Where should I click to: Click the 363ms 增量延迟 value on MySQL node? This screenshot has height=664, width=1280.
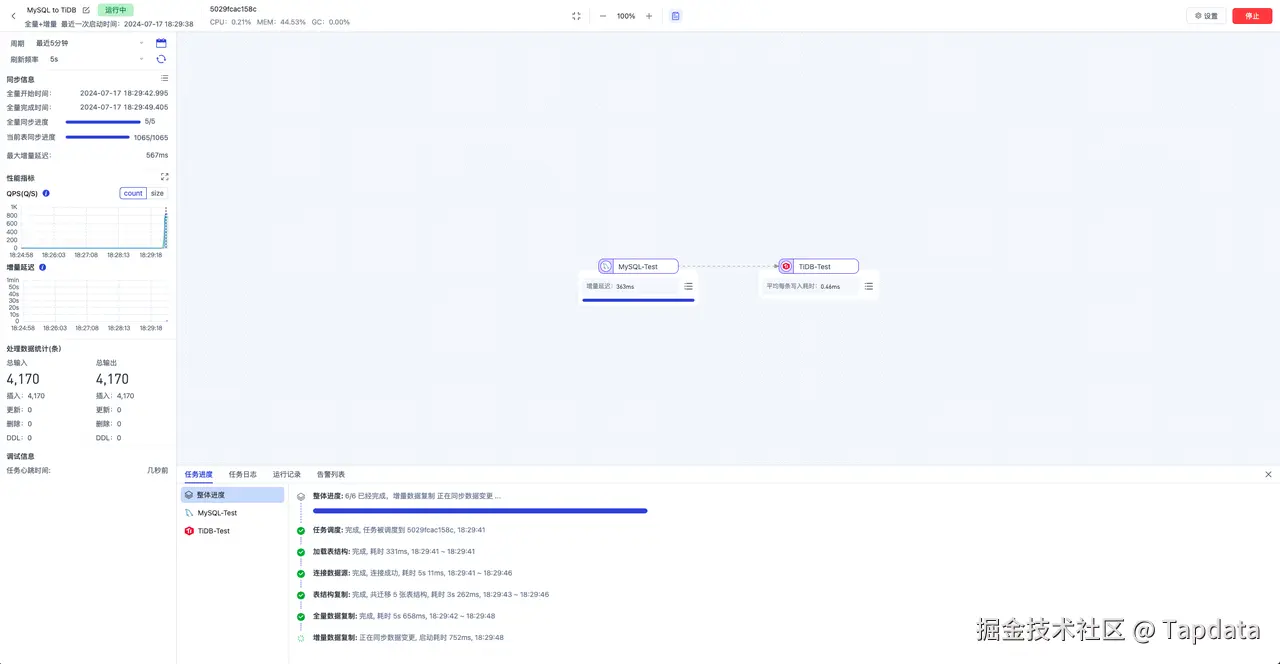coord(625,287)
